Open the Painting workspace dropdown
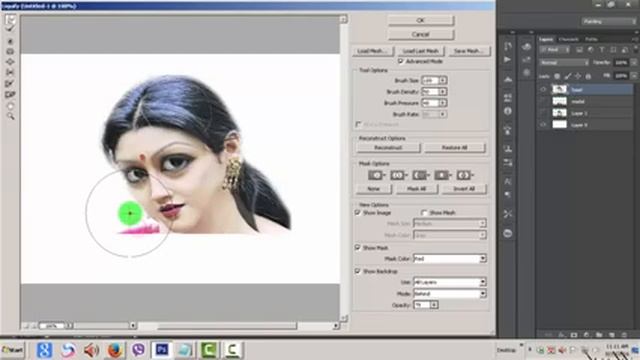Image resolution: width=640 pixels, height=360 pixels. [x=609, y=22]
